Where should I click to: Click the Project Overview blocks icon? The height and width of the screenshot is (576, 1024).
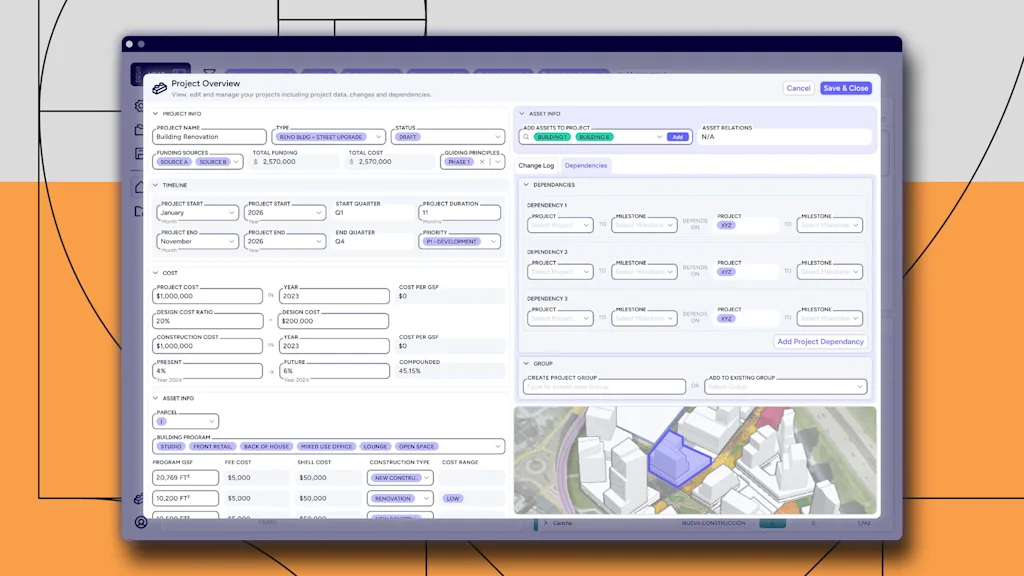click(159, 88)
